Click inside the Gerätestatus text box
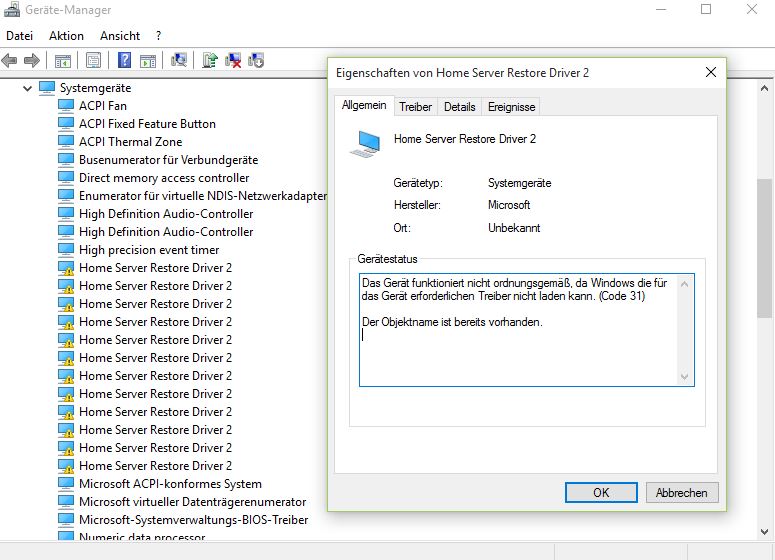 (520, 330)
